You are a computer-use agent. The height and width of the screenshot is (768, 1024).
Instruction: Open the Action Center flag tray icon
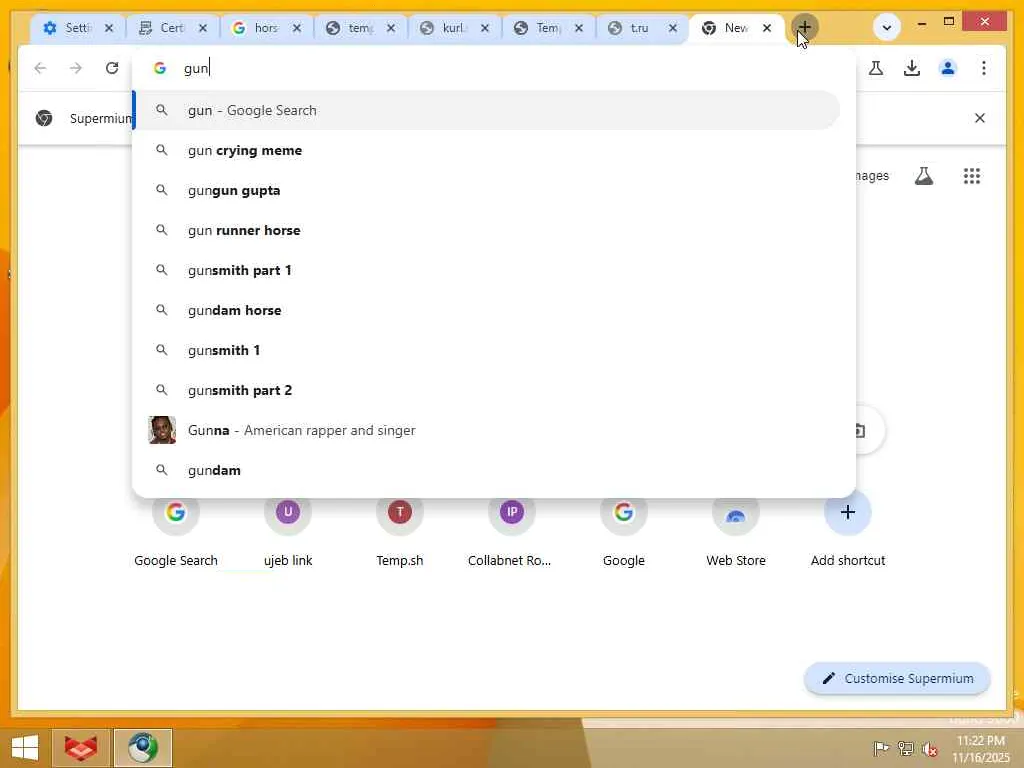pyautogui.click(x=881, y=748)
